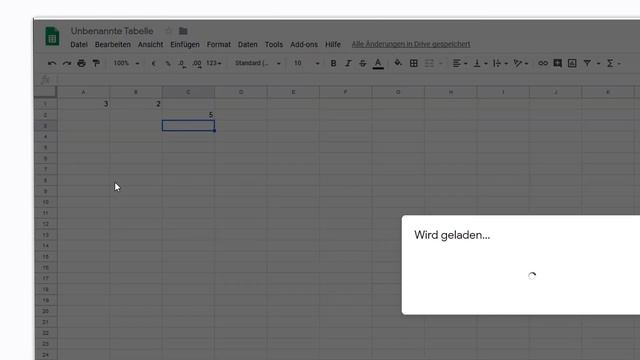Viewport: 640px width, 360px height.
Task: Open the Datei menu
Action: (x=79, y=44)
